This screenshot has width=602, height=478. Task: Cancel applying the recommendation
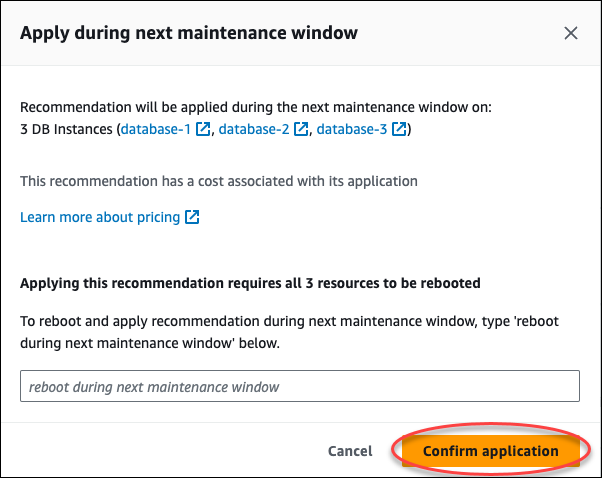point(350,451)
